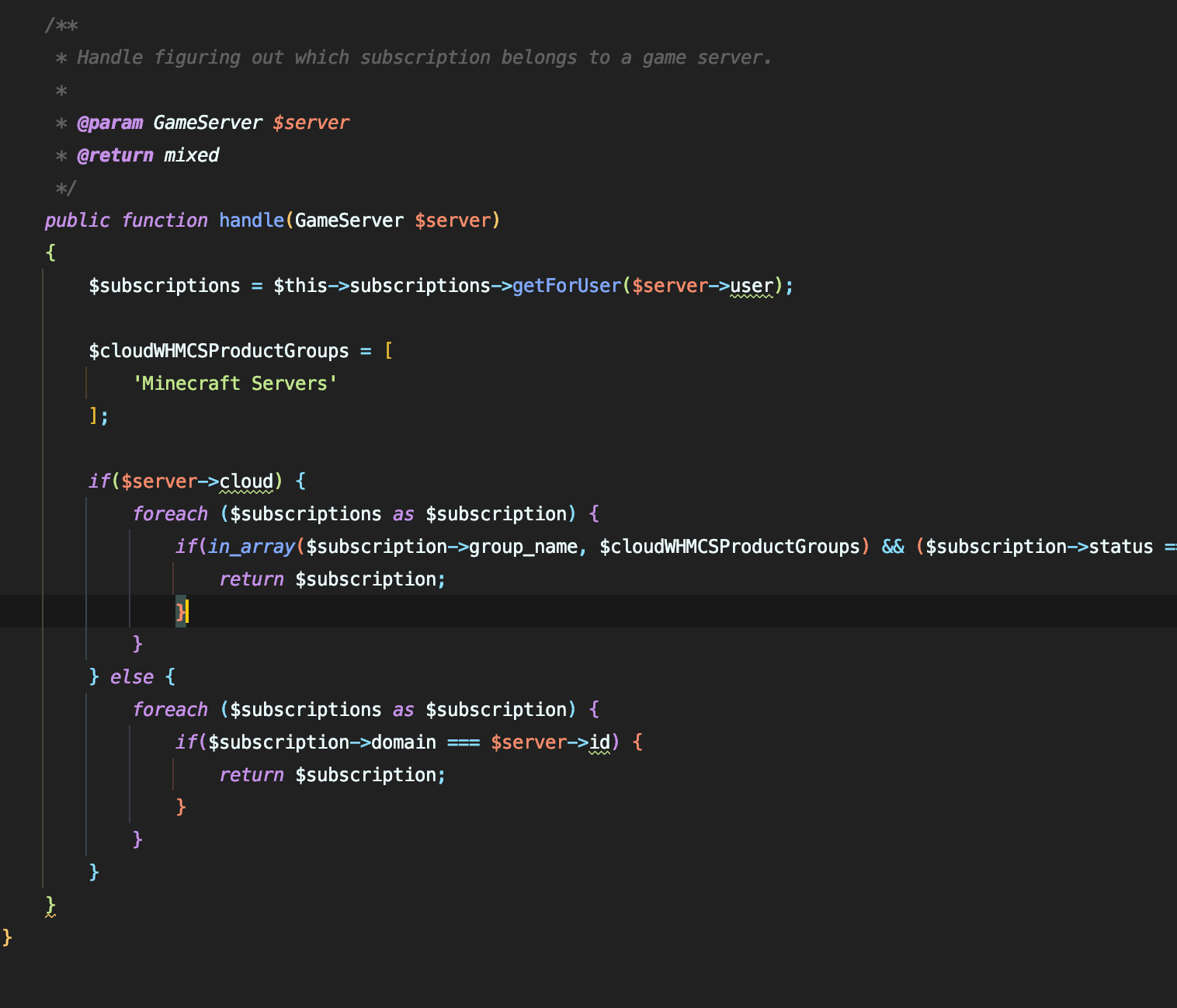Click the domain property
Image resolution: width=1177 pixels, height=1008 pixels.
click(x=403, y=742)
